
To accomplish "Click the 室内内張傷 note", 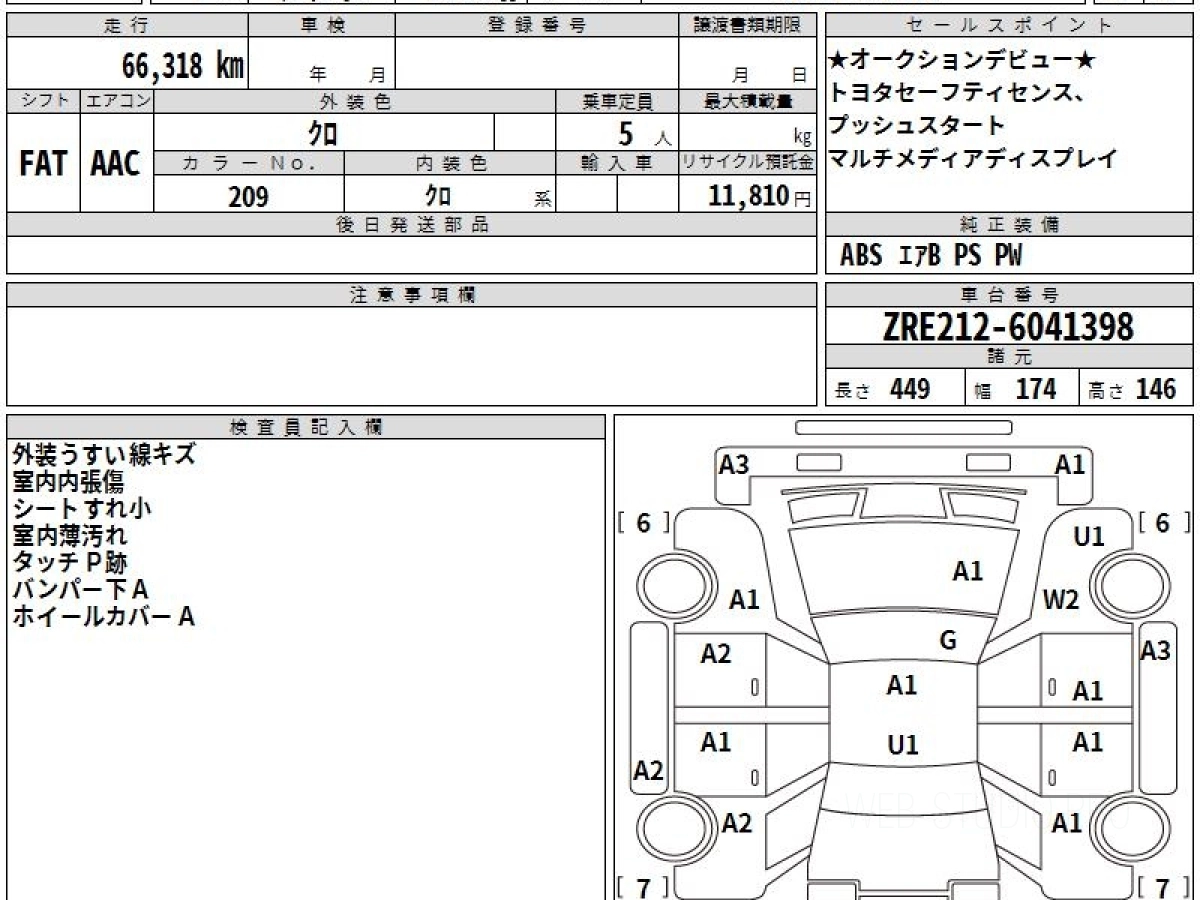I will point(68,481).
